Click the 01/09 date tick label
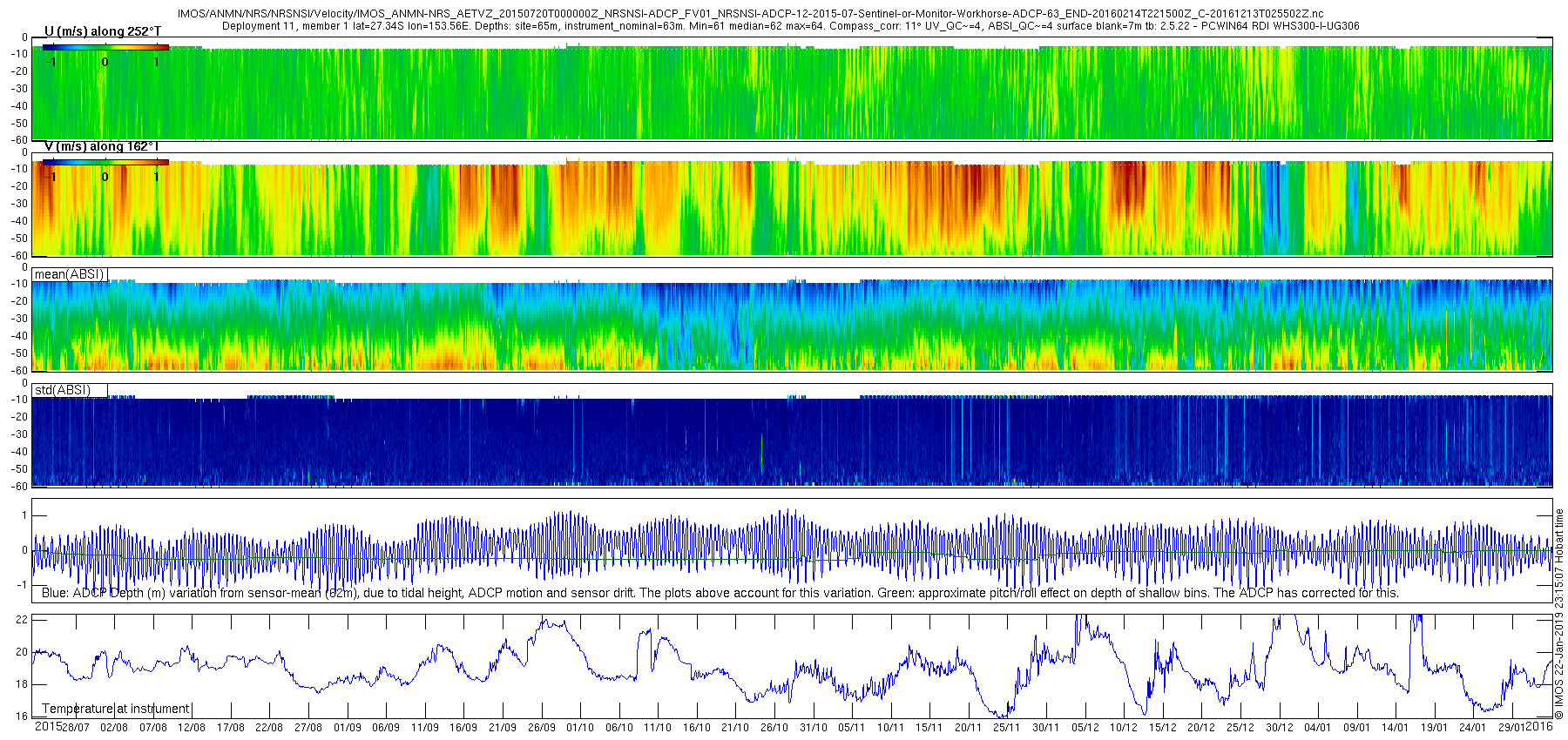This screenshot has height=740, width=1568. coord(347,728)
